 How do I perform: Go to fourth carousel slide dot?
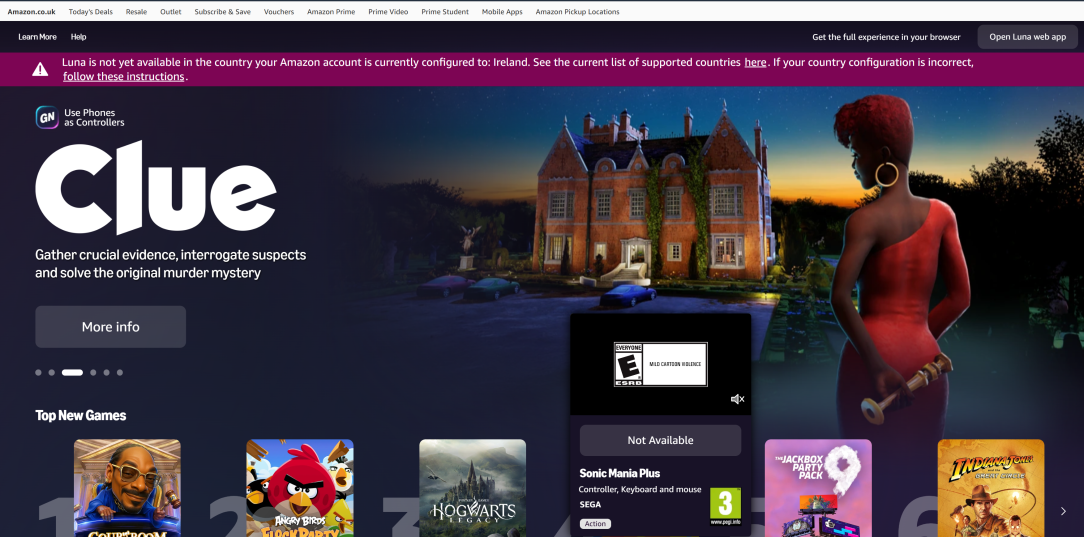[x=93, y=373]
